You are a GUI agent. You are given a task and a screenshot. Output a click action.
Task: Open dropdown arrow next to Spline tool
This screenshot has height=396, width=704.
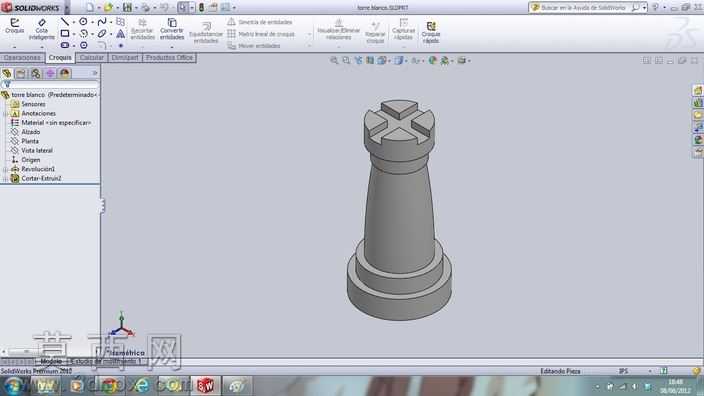pyautogui.click(x=110, y=22)
